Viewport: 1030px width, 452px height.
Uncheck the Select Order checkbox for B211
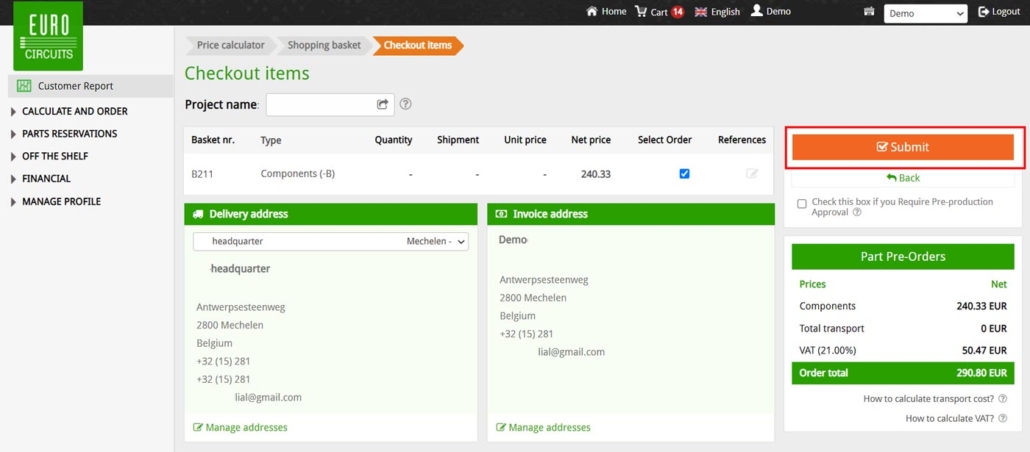point(684,174)
